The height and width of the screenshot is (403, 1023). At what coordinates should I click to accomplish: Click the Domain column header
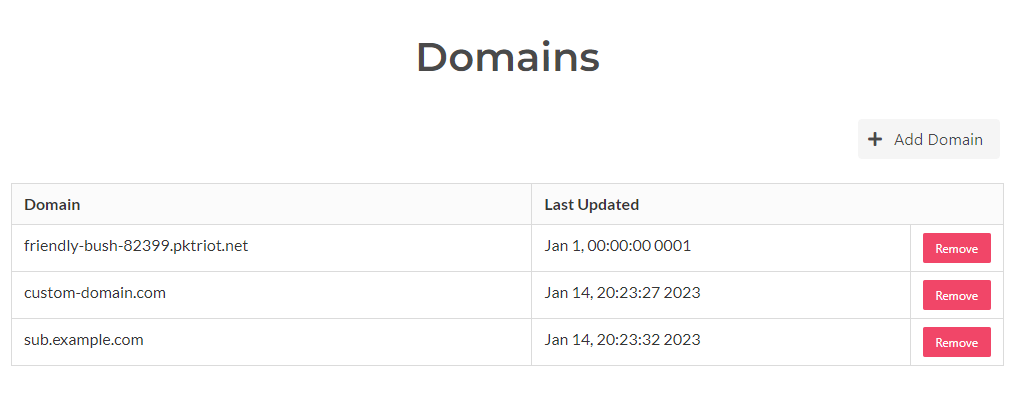click(52, 205)
